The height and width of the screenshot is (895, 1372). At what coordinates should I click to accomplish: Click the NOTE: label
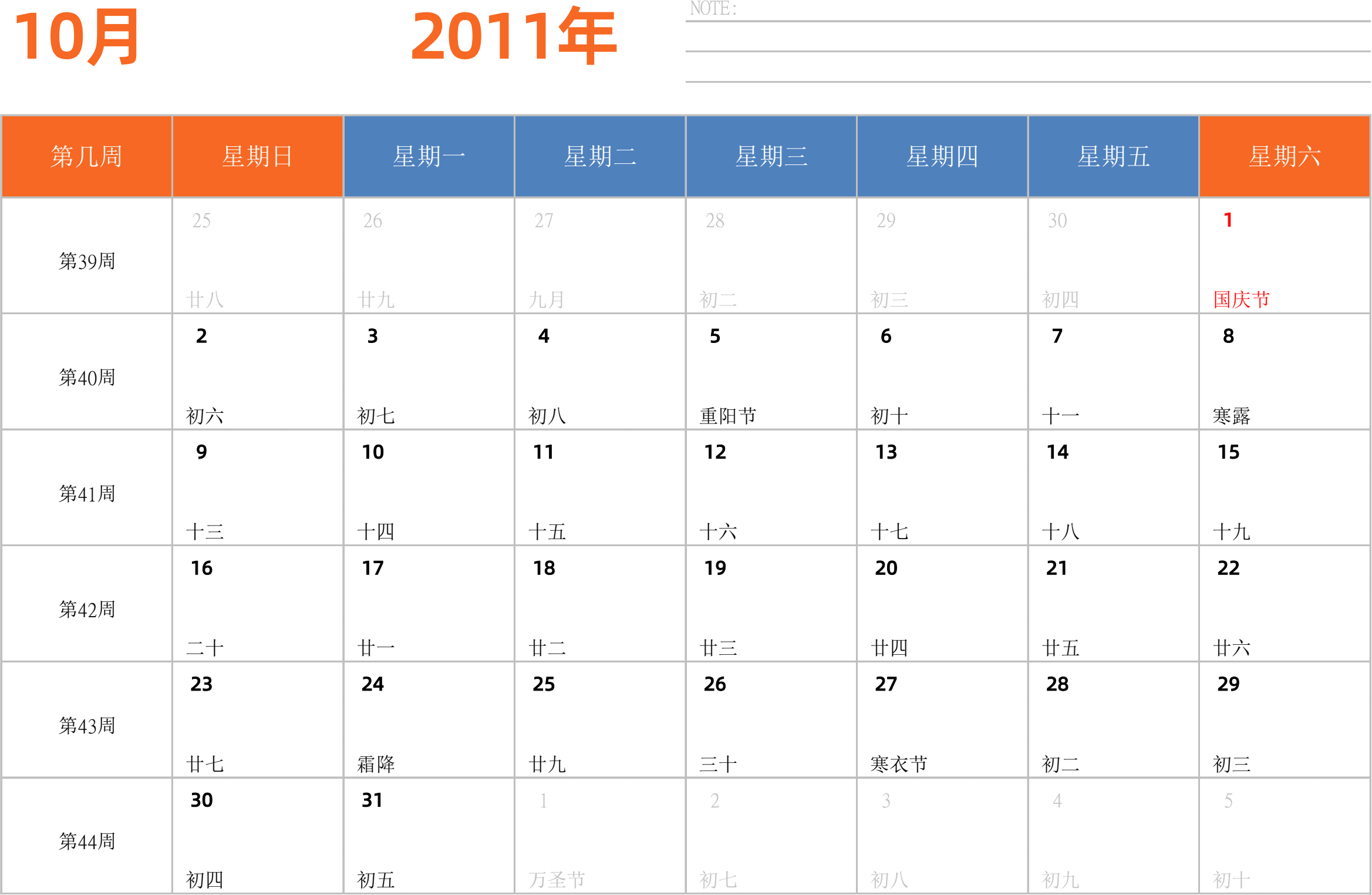pyautogui.click(x=713, y=9)
